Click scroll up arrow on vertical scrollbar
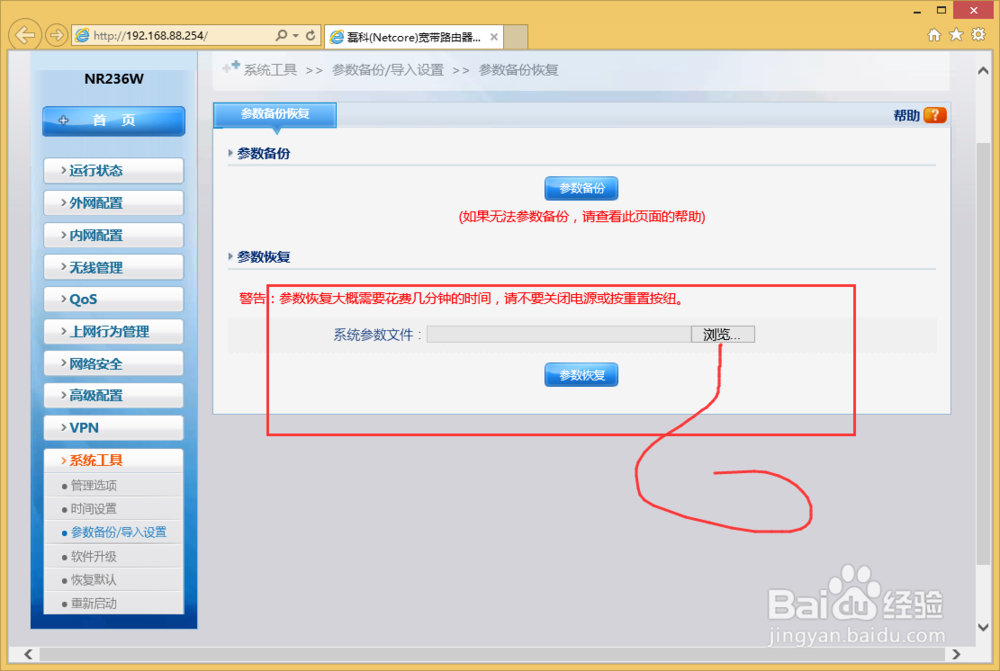Viewport: 1000px width, 671px height. click(983, 71)
